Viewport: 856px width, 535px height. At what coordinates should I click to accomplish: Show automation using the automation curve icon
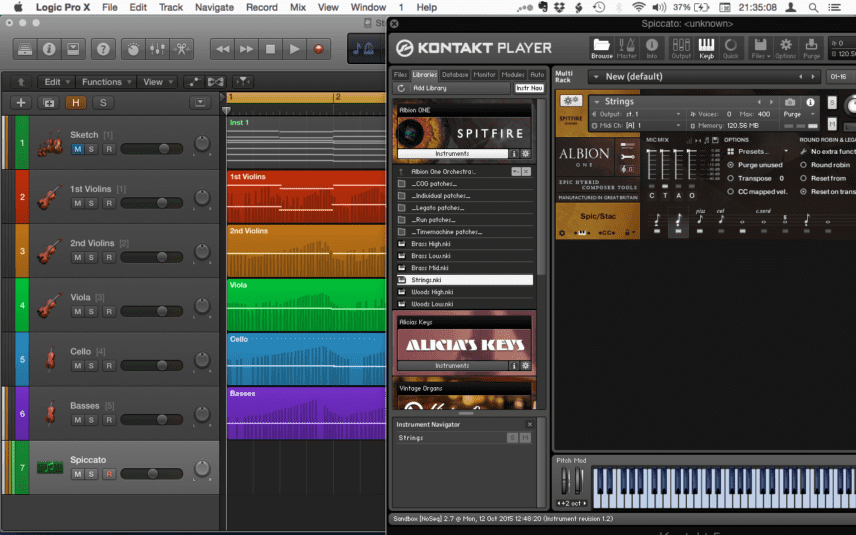tap(193, 82)
